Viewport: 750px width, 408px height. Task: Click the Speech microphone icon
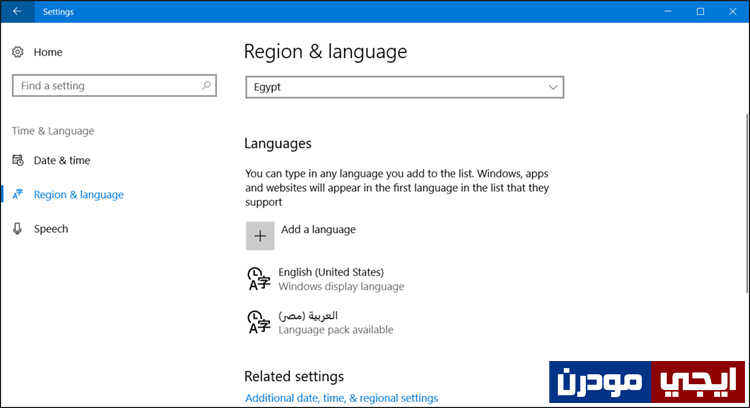click(x=18, y=229)
